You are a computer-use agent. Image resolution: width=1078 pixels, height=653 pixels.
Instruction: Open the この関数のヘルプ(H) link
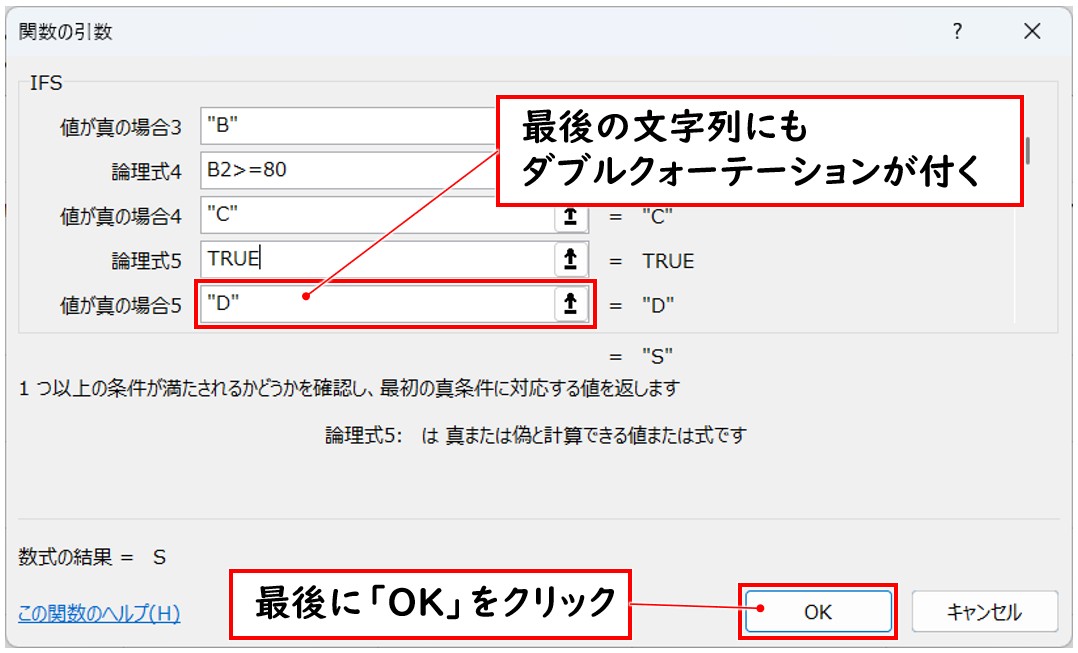(x=99, y=613)
